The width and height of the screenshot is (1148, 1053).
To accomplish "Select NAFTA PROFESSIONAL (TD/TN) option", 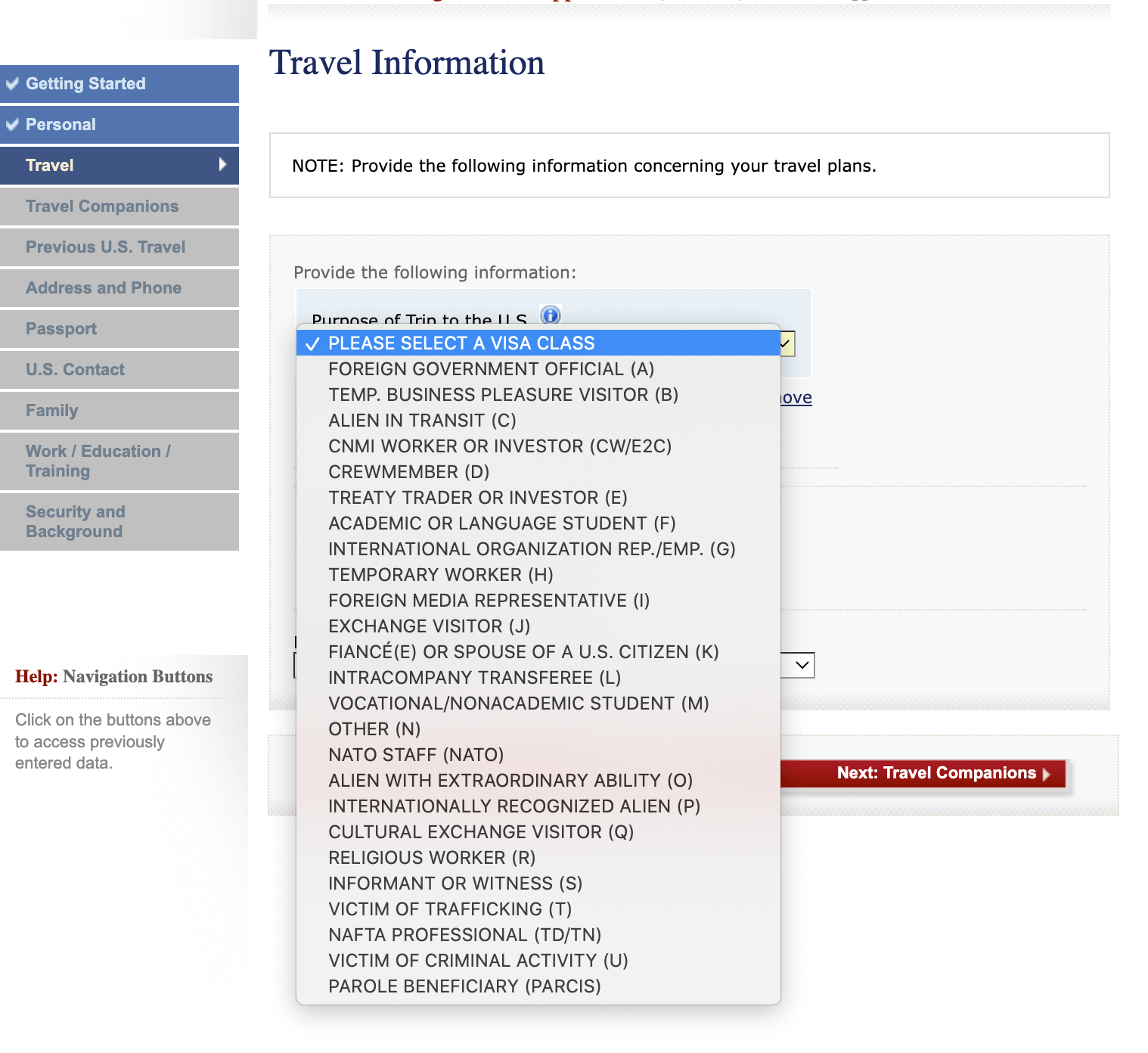I will (x=464, y=935).
